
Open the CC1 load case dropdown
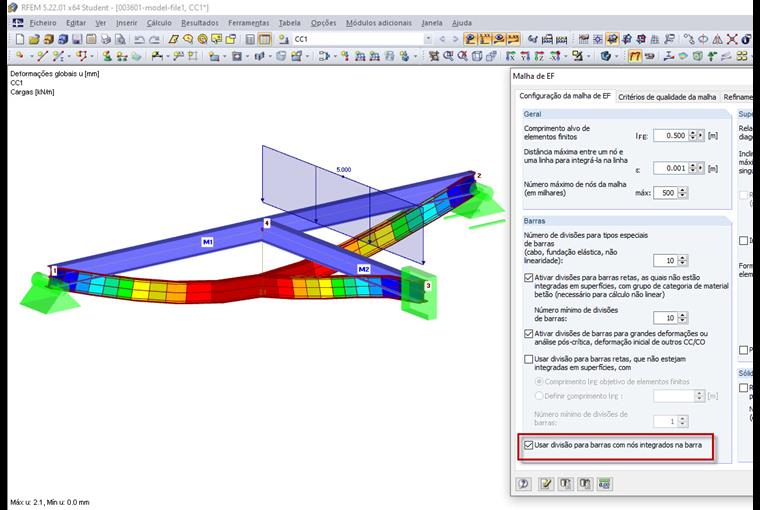click(x=428, y=39)
